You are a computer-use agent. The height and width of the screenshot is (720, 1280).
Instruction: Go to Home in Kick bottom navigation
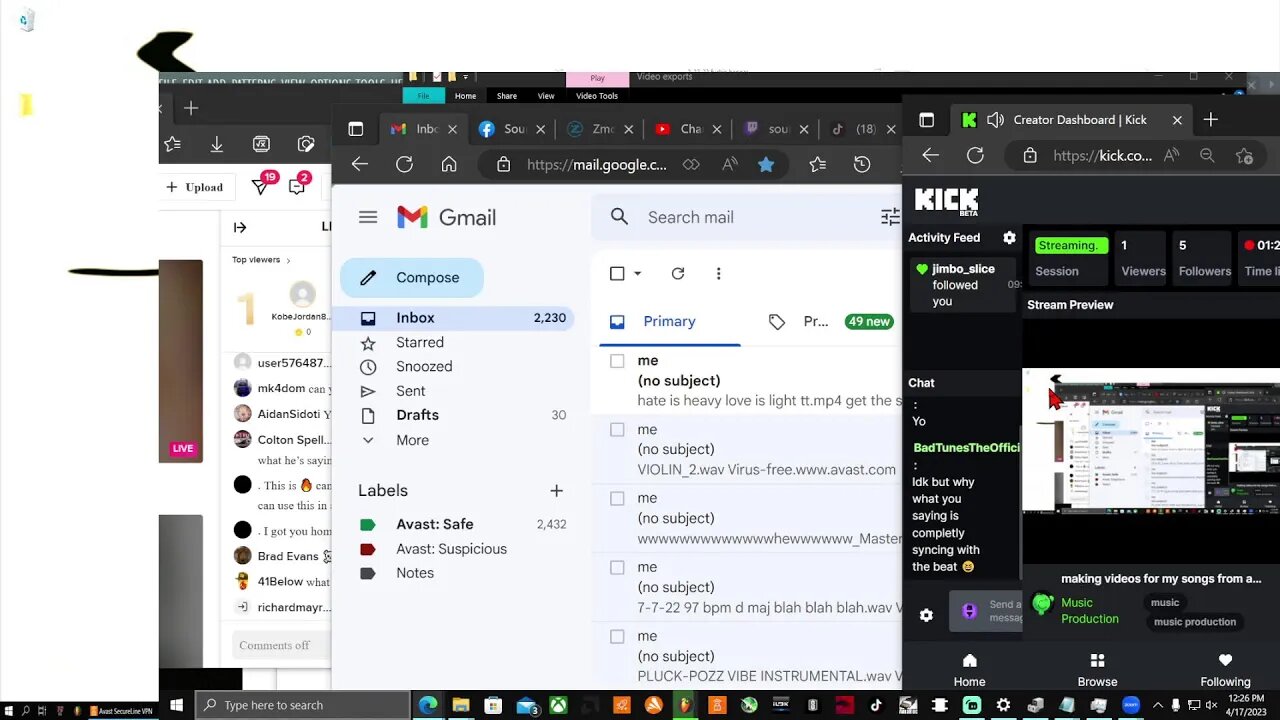pyautogui.click(x=969, y=670)
